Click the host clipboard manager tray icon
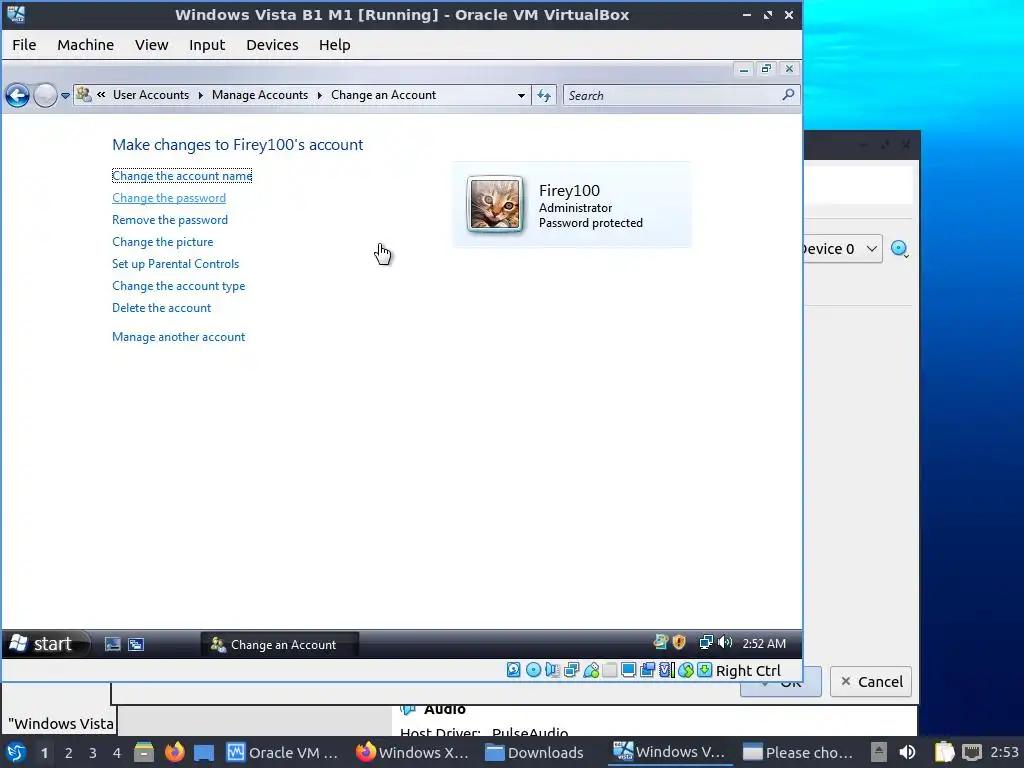 pyautogui.click(x=944, y=752)
